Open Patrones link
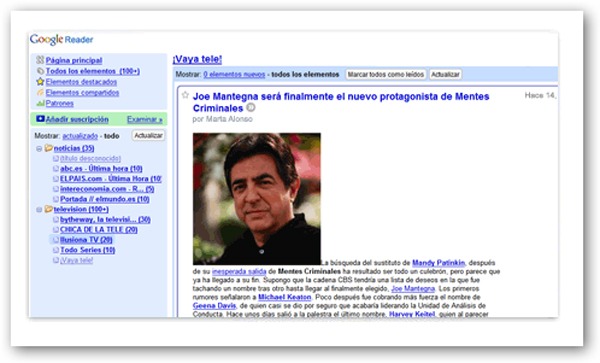 point(59,103)
